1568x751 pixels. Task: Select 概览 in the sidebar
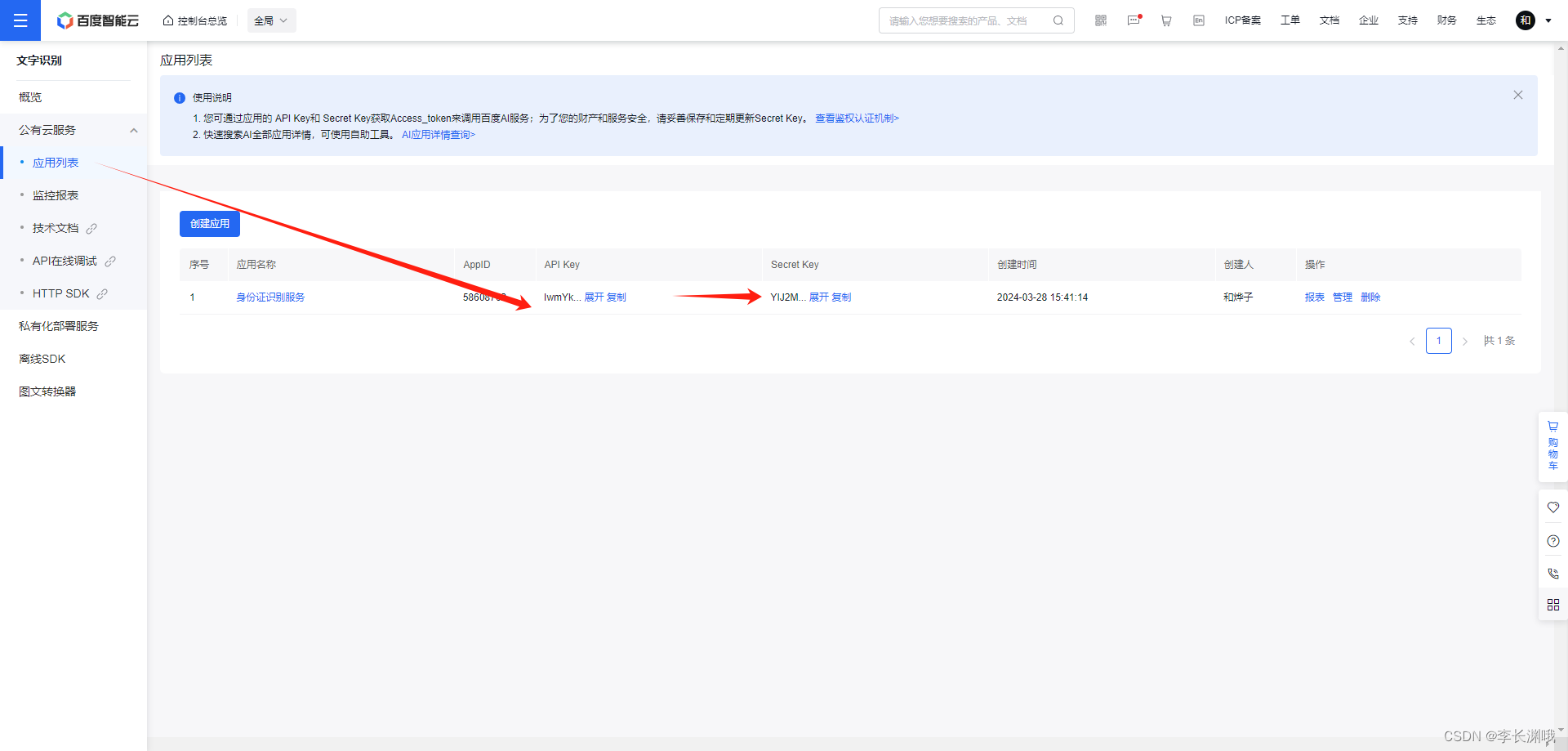pyautogui.click(x=73, y=97)
